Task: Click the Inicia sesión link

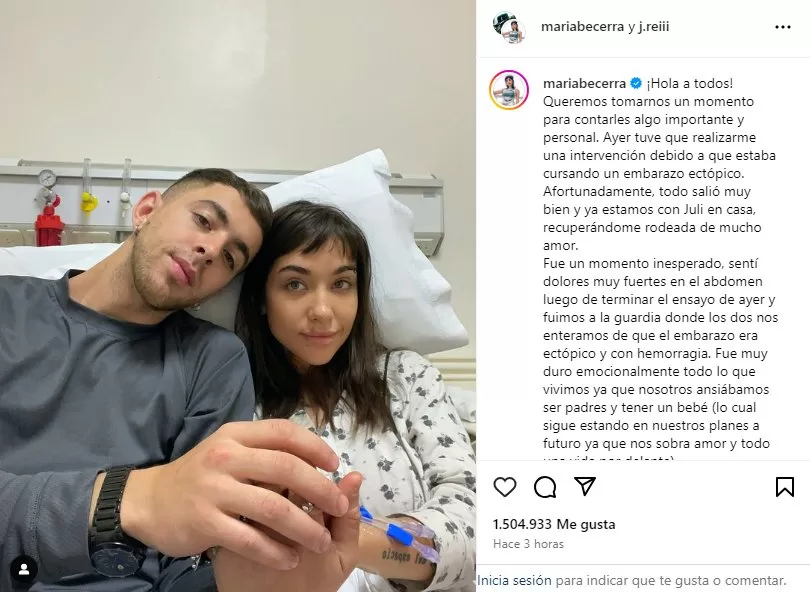Action: [514, 581]
